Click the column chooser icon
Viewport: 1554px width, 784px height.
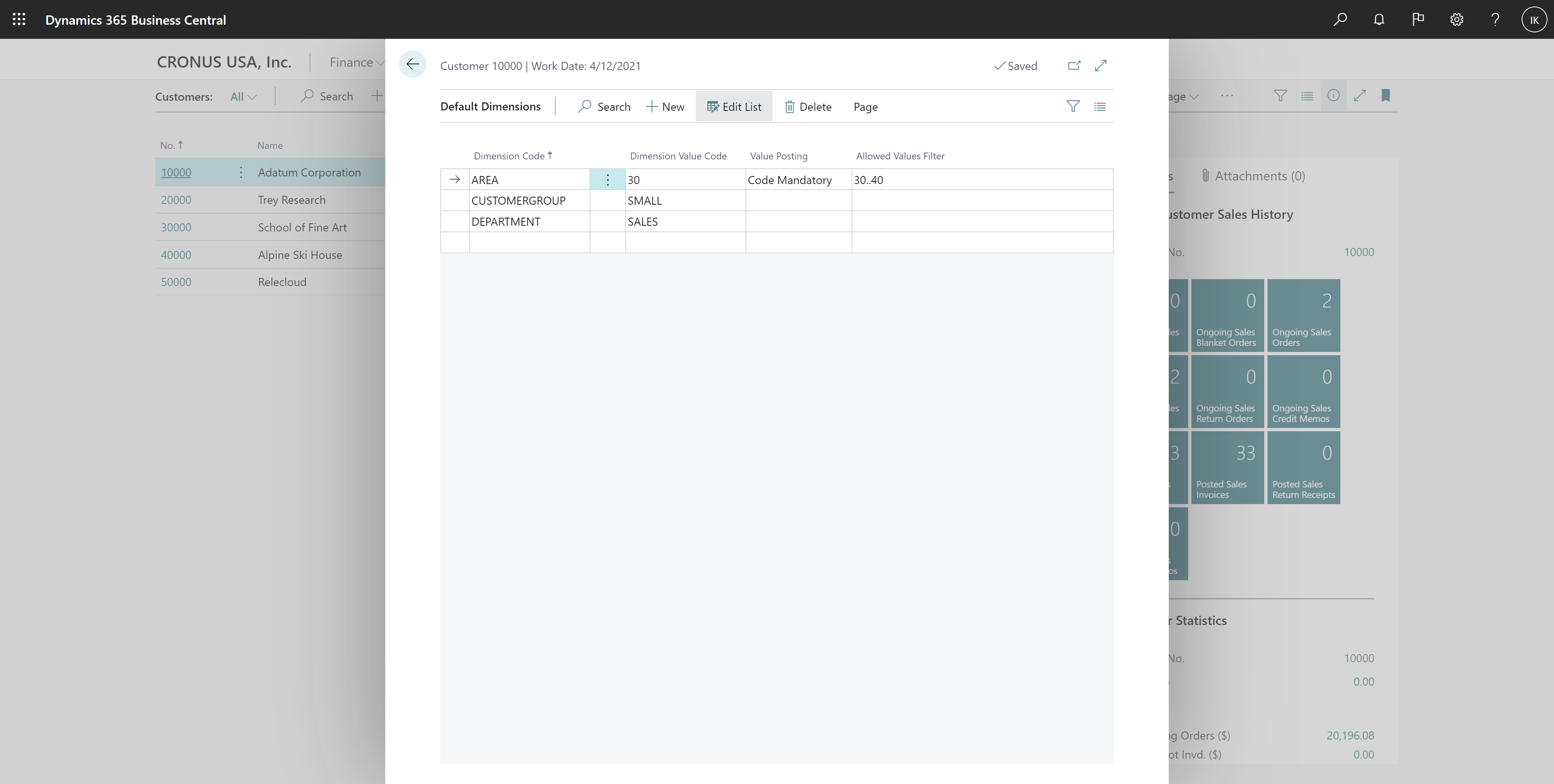click(x=1099, y=106)
